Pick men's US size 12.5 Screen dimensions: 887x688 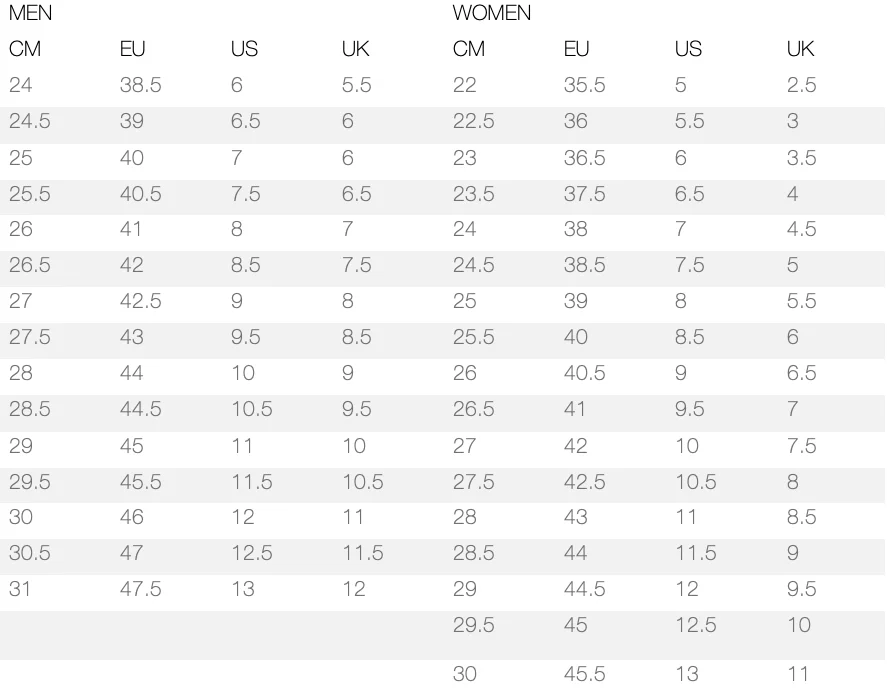[x=251, y=553]
